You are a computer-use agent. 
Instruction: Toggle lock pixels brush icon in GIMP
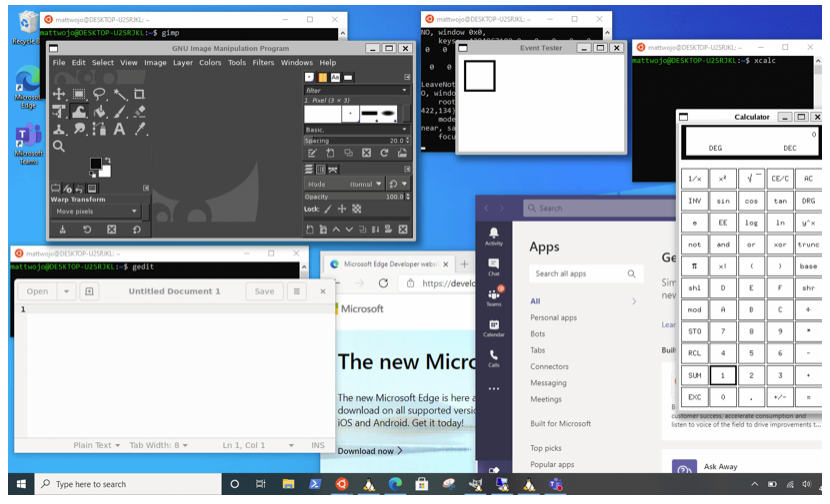coord(328,209)
